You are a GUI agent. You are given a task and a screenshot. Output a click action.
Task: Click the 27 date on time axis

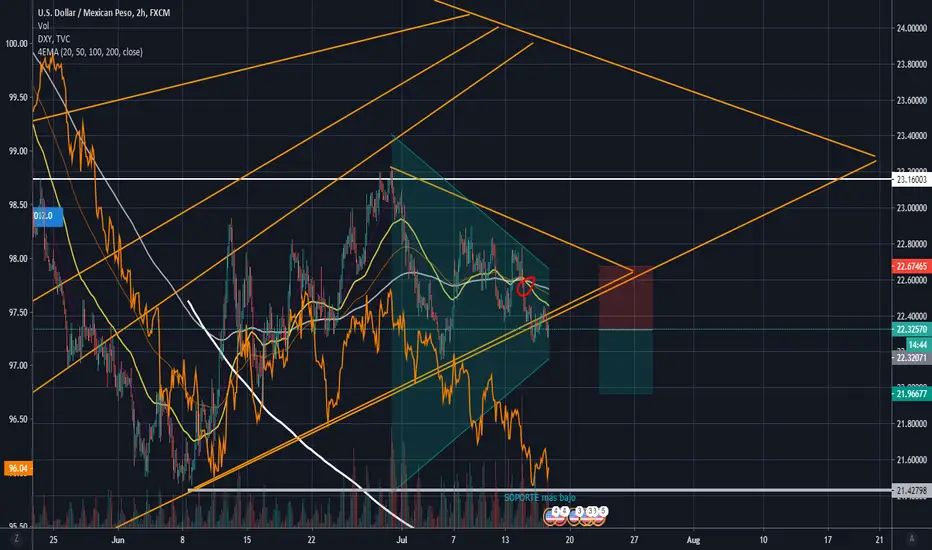click(x=634, y=540)
